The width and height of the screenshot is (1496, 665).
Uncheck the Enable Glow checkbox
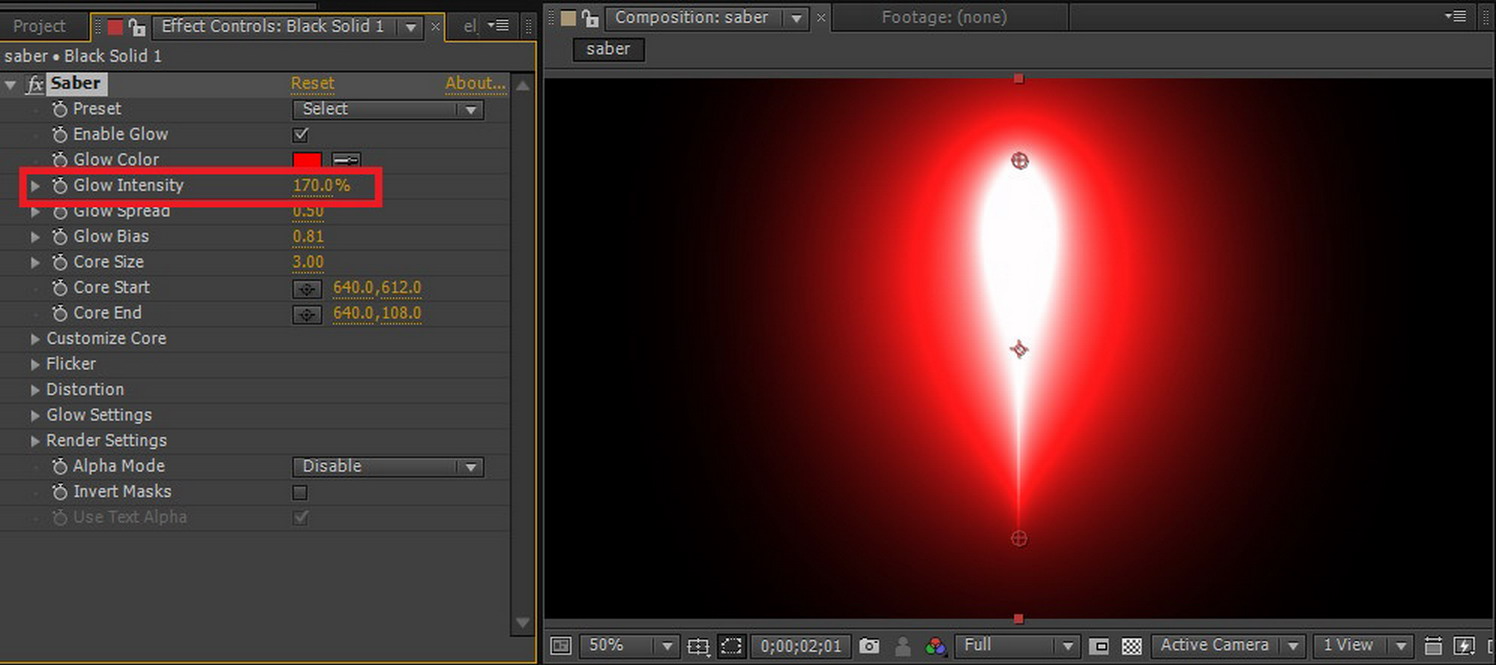click(300, 134)
